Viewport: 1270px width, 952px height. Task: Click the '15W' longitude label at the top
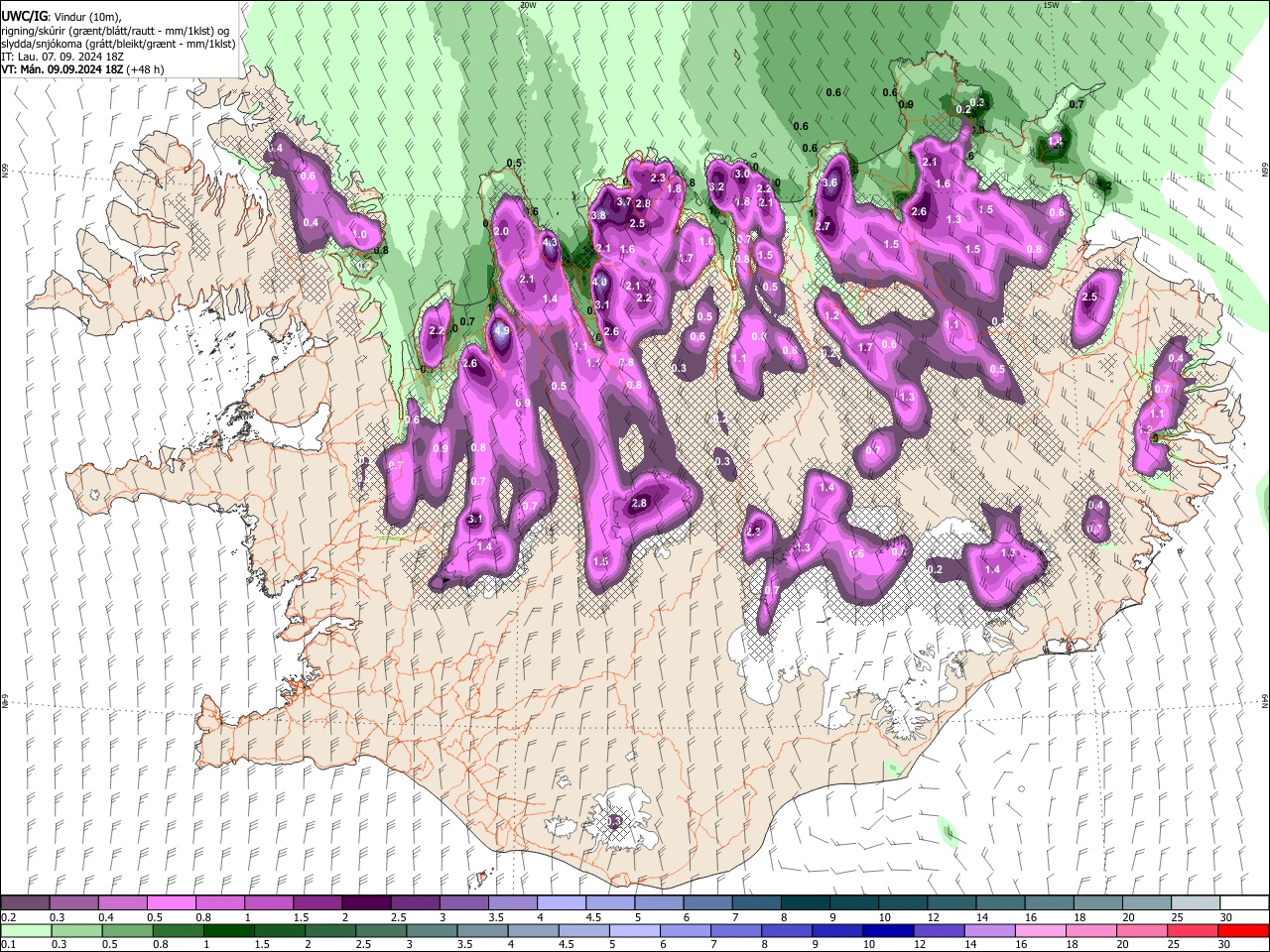click(1051, 5)
